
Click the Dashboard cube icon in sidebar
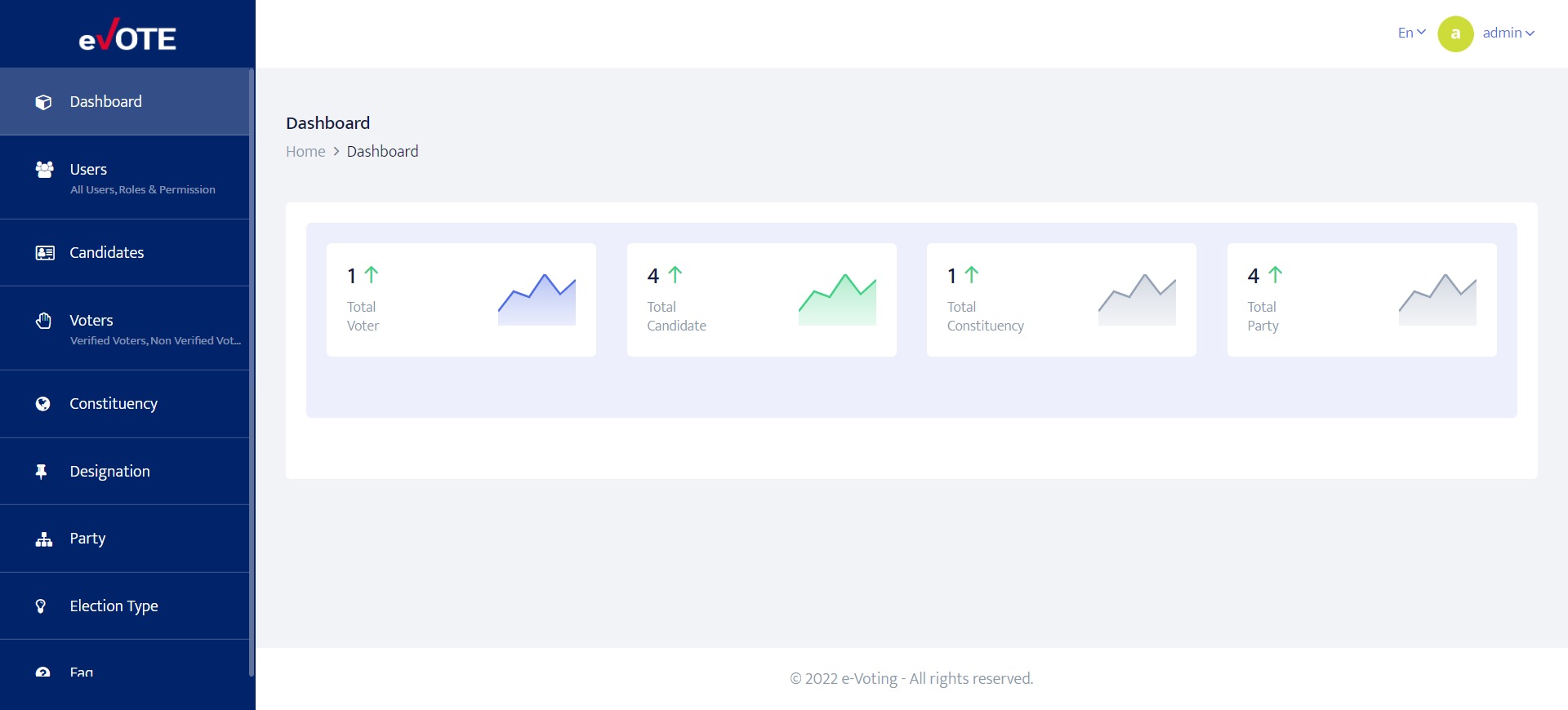[43, 102]
